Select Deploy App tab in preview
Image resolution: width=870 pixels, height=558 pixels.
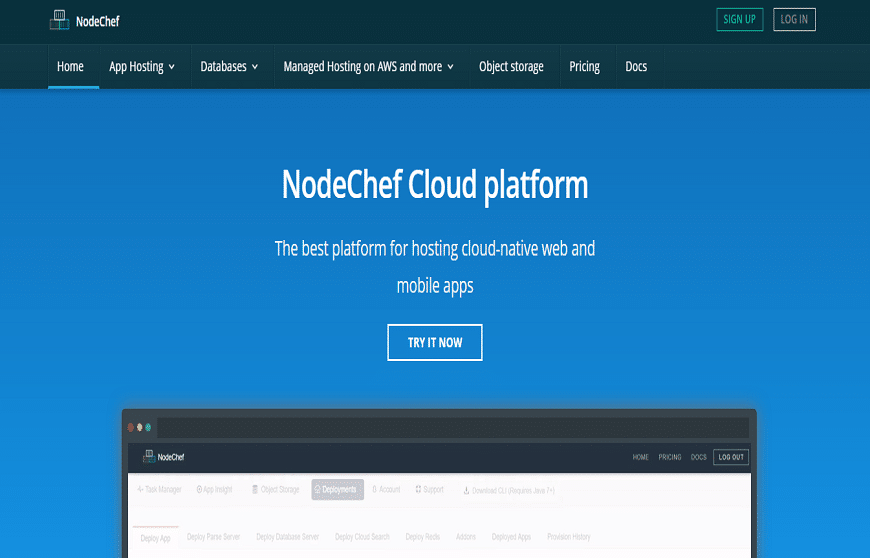(155, 538)
